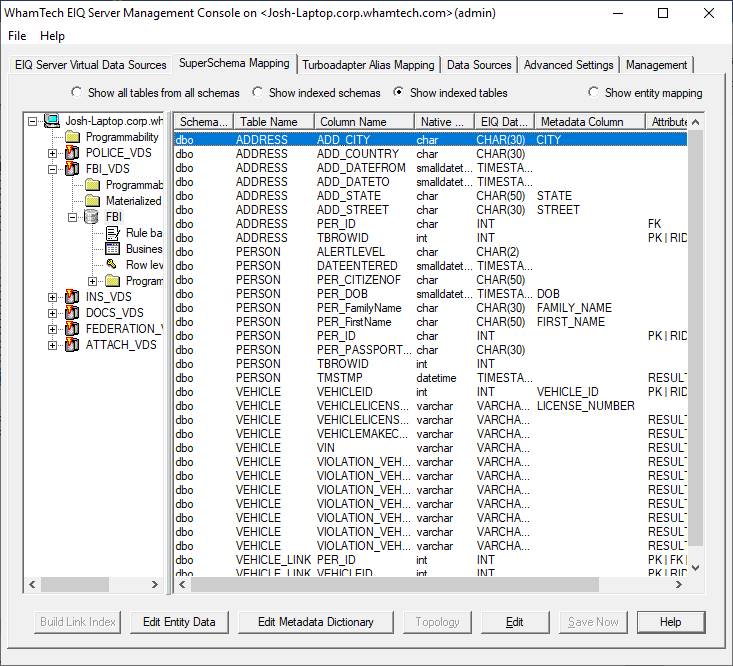733x666 pixels.
Task: Select the ADD_COUNTRY row
Action: click(430, 154)
